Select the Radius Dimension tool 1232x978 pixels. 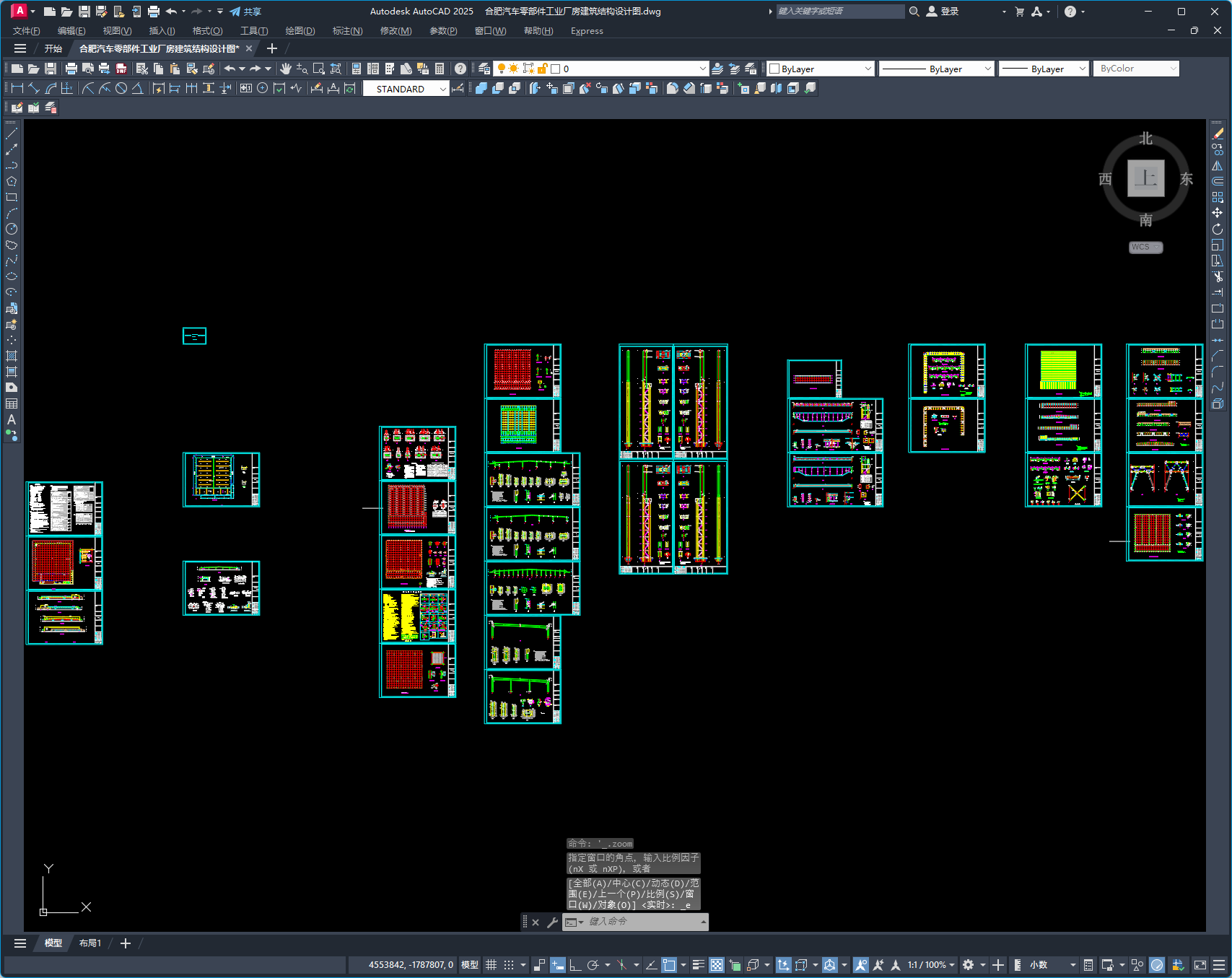pos(88,88)
